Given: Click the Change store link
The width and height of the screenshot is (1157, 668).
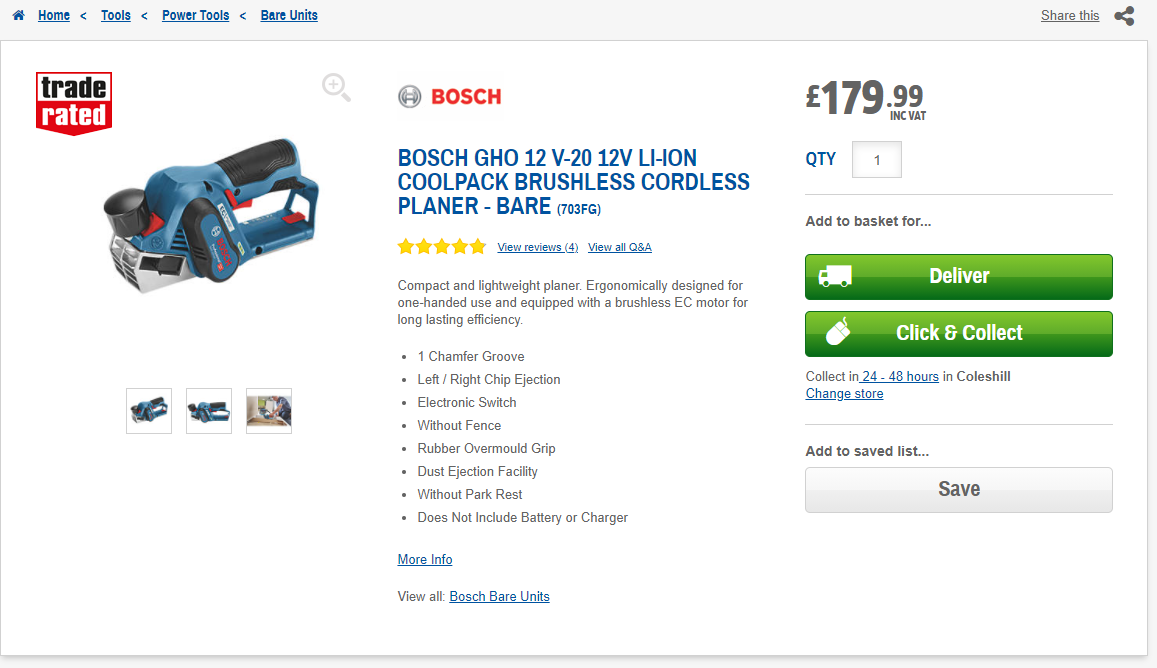Looking at the screenshot, I should (x=844, y=394).
